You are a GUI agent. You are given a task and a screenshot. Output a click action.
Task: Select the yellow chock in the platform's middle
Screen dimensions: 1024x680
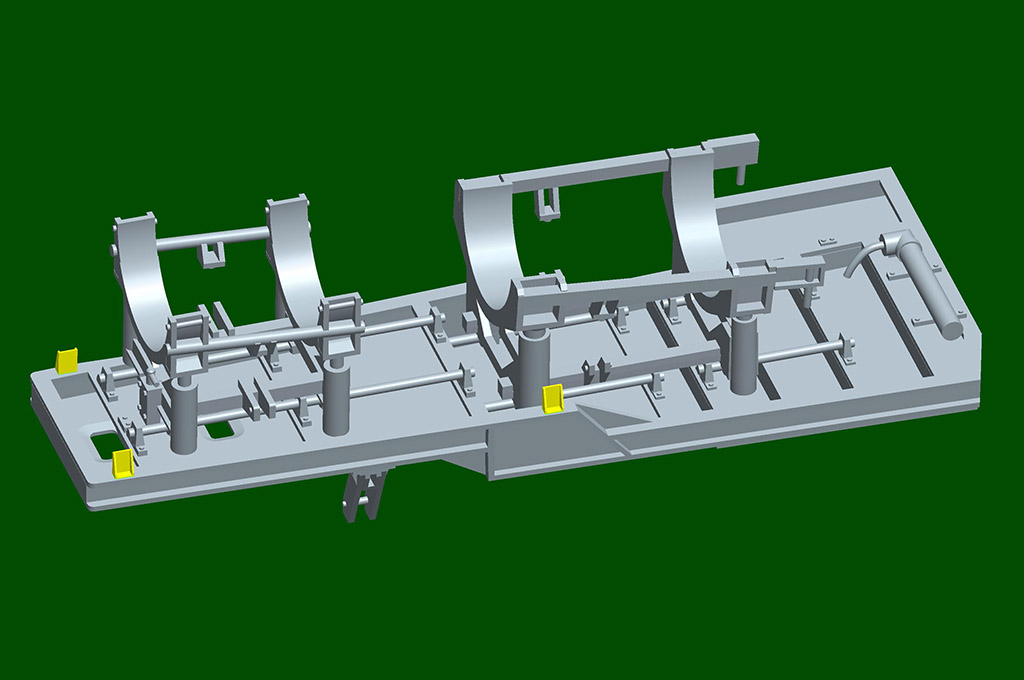tap(552, 399)
